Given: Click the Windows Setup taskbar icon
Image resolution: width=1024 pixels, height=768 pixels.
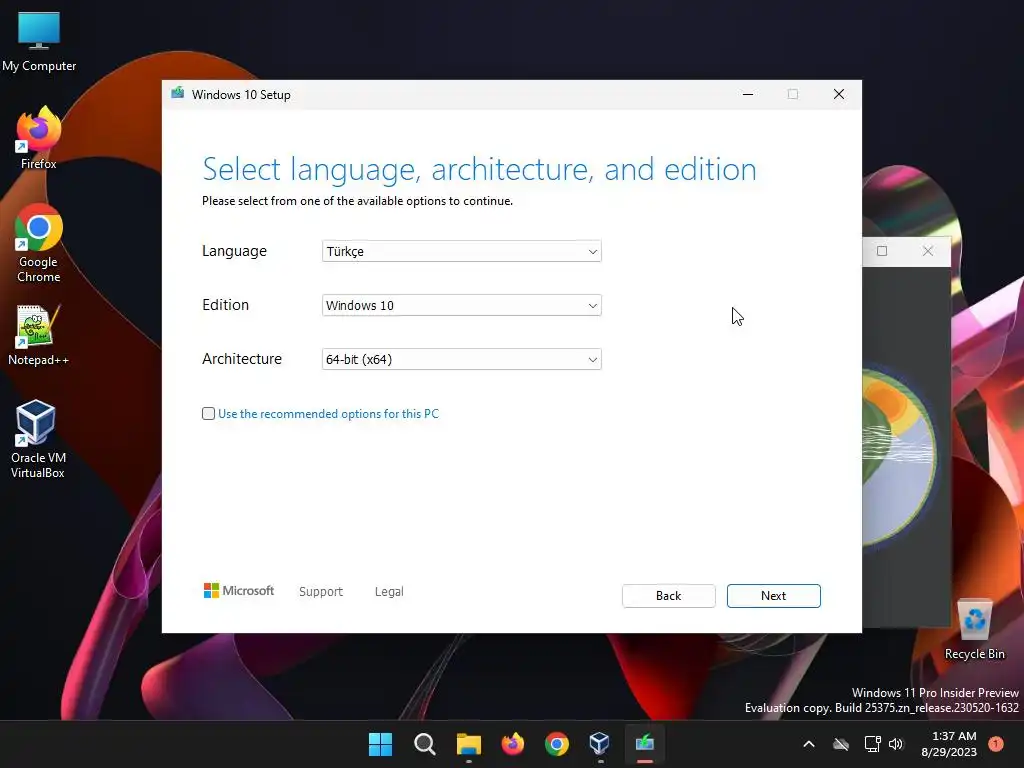Looking at the screenshot, I should coord(645,744).
